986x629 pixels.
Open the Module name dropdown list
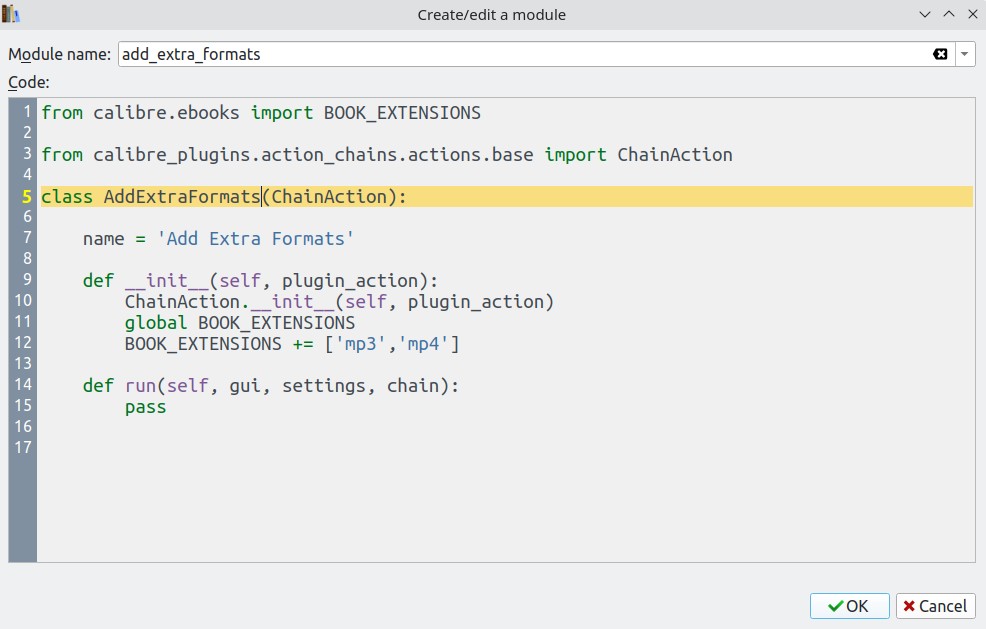click(965, 54)
